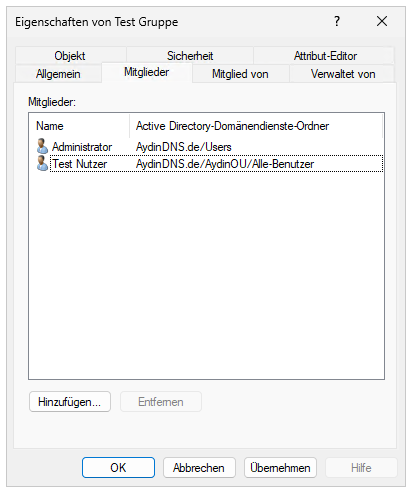Screen dimensions: 410x491
Task: Click the Hinzufügen... button
Action: coord(70,402)
